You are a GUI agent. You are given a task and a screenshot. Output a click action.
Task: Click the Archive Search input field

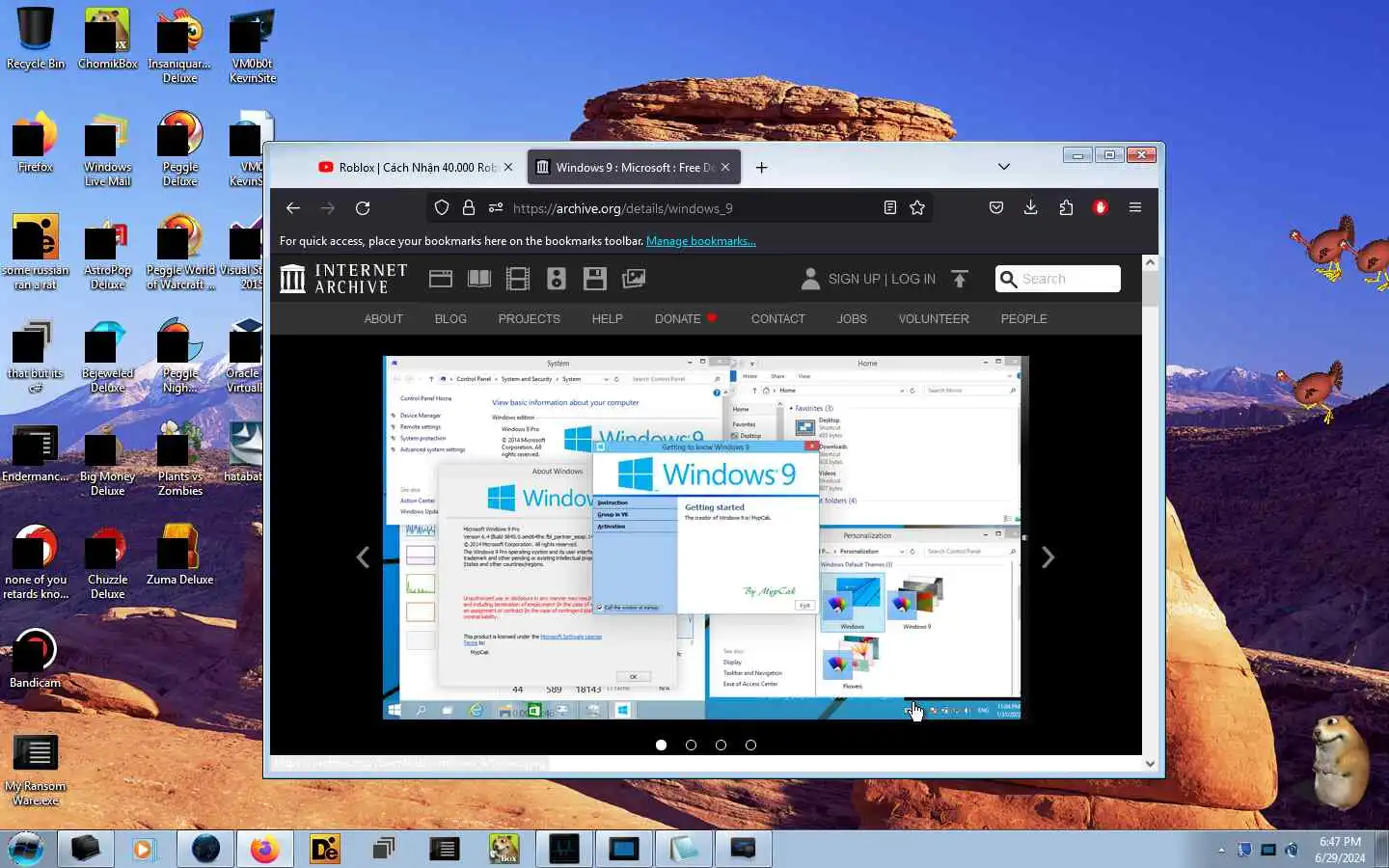coord(1058,279)
